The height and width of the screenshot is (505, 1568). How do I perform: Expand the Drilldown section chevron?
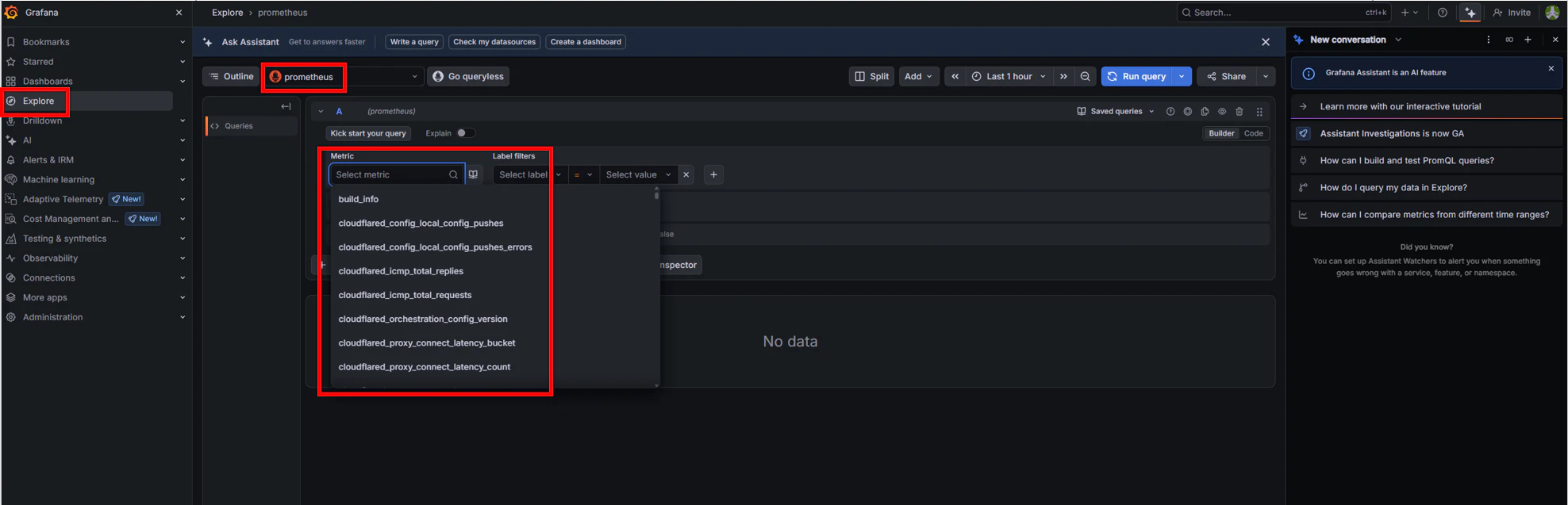click(x=183, y=121)
